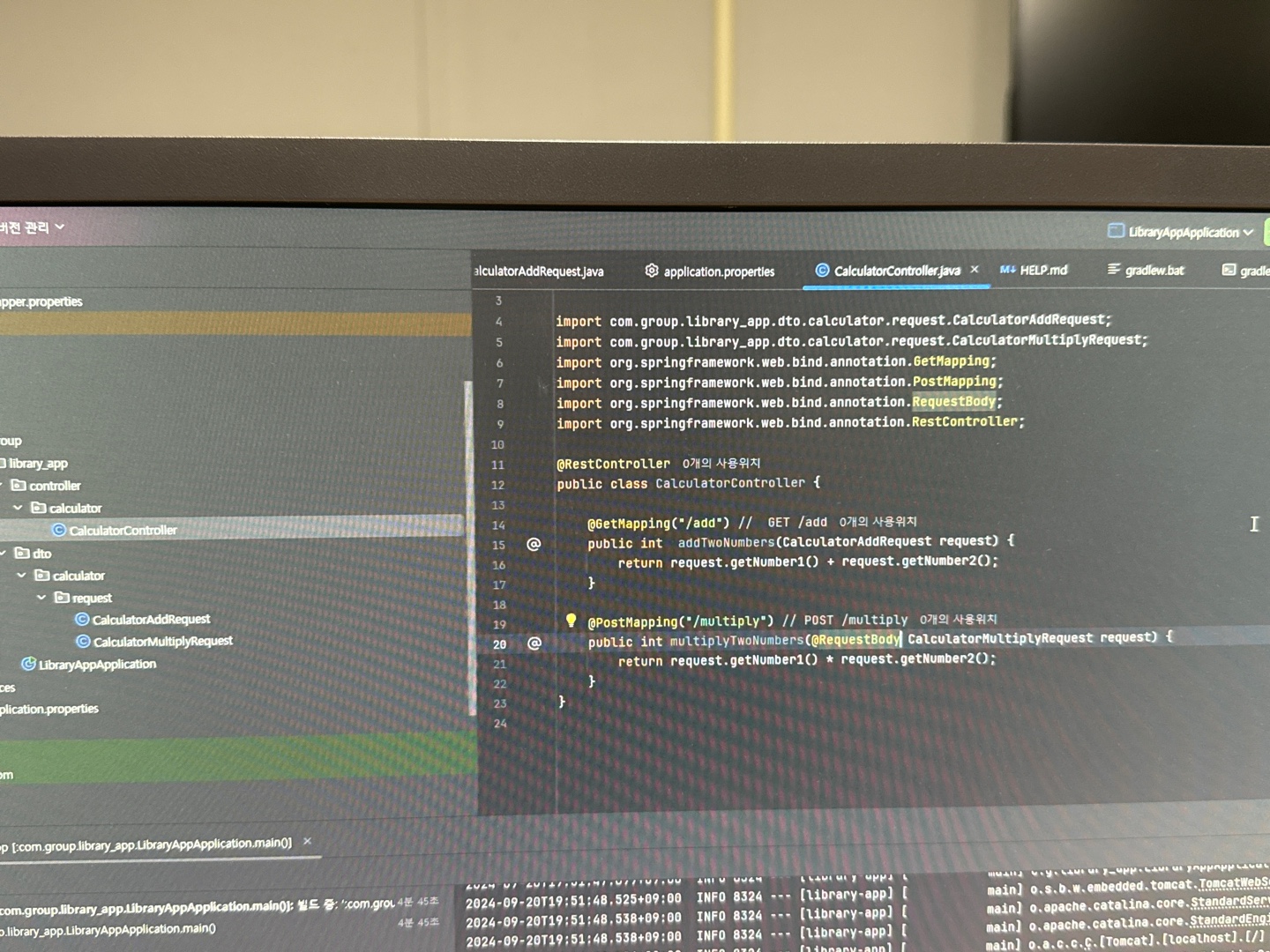Click the CalculatorController class icon in tree
The width and height of the screenshot is (1270, 952).
tap(59, 530)
